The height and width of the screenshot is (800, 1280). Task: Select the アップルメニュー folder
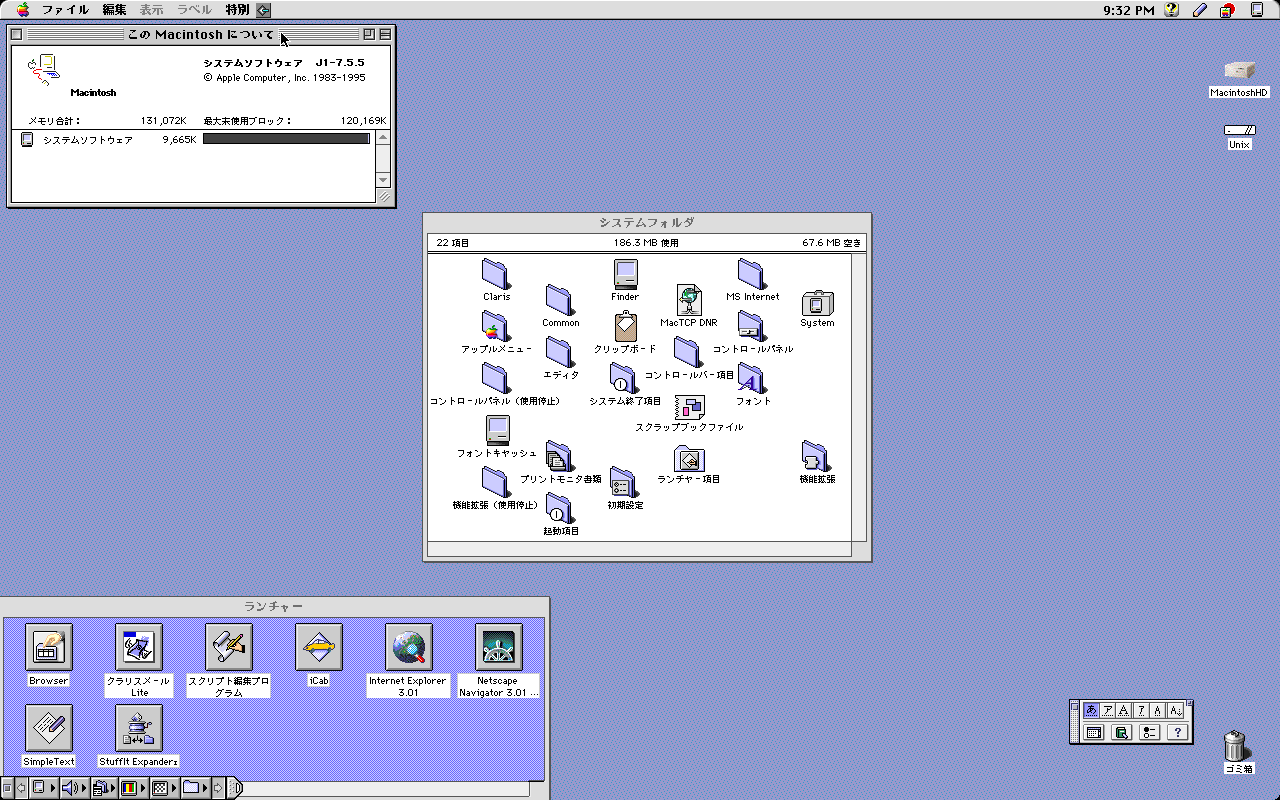(x=496, y=326)
